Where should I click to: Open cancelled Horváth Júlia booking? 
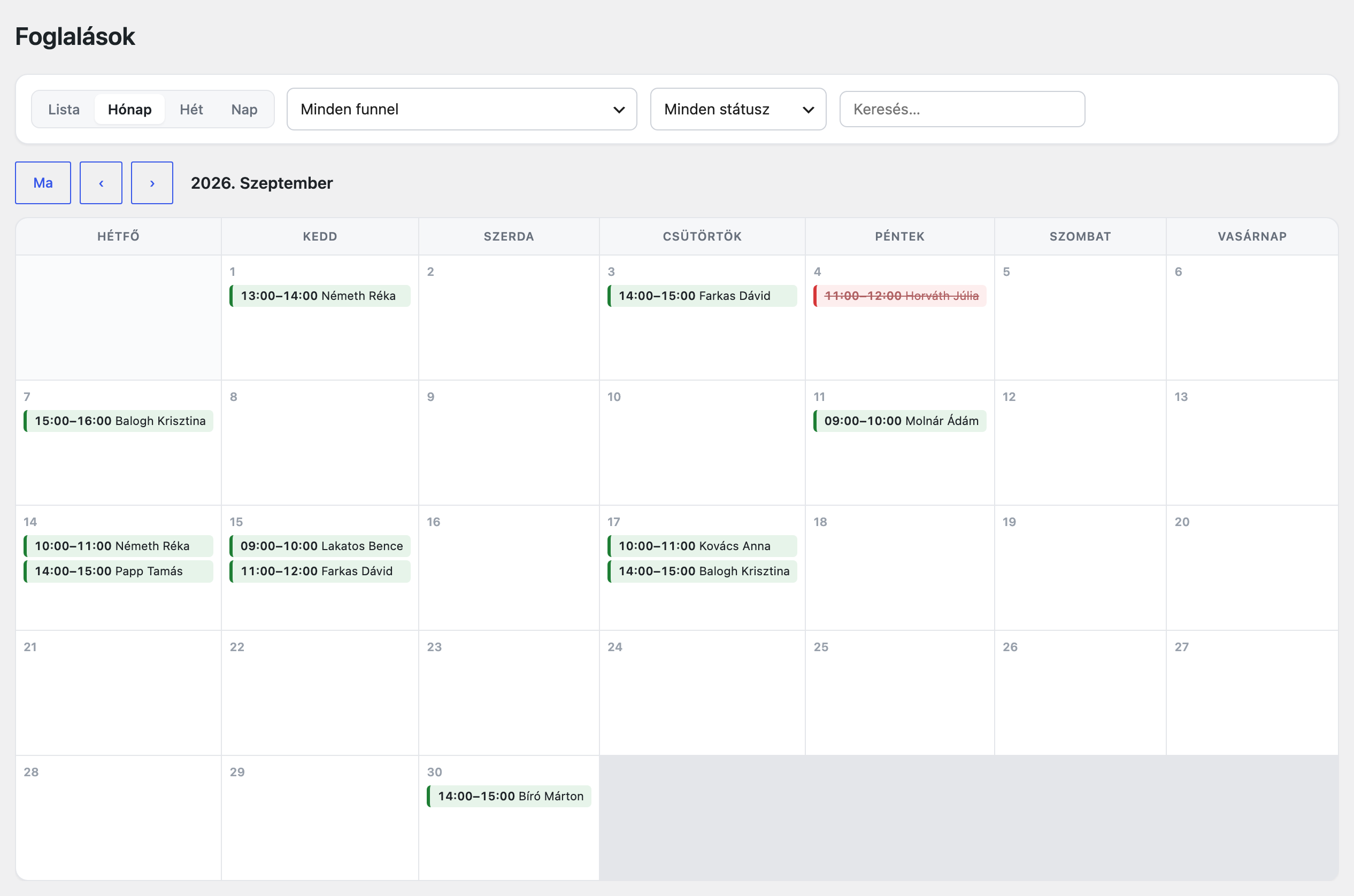[x=899, y=296]
